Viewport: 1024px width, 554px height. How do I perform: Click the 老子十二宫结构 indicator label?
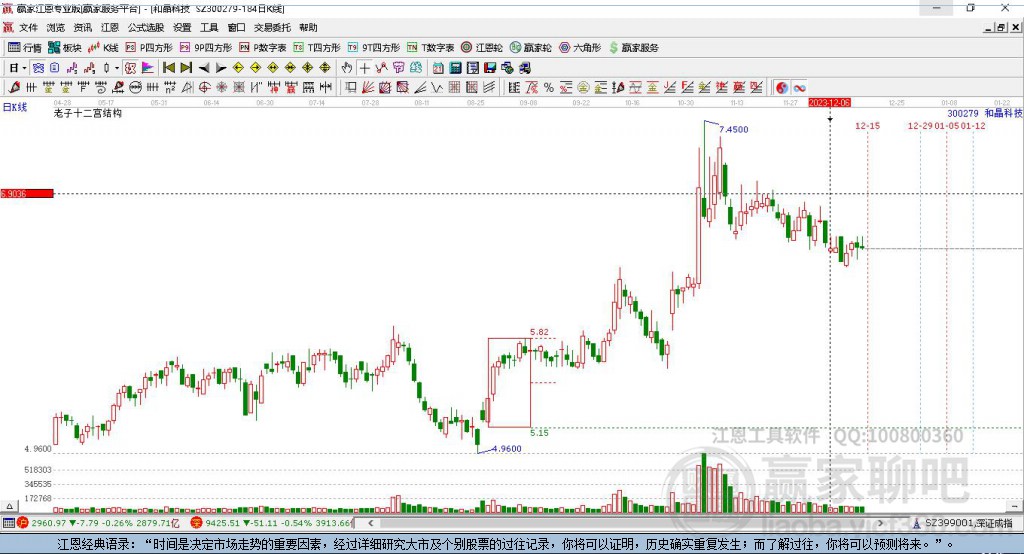click(x=88, y=113)
